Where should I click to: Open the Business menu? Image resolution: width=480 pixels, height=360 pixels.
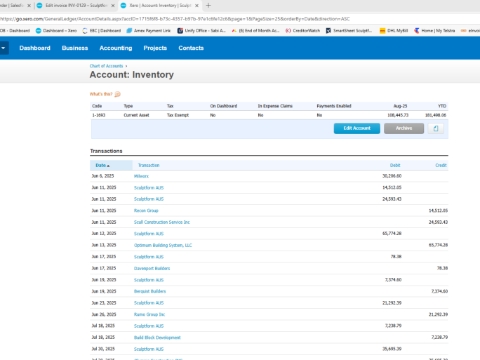(75, 48)
